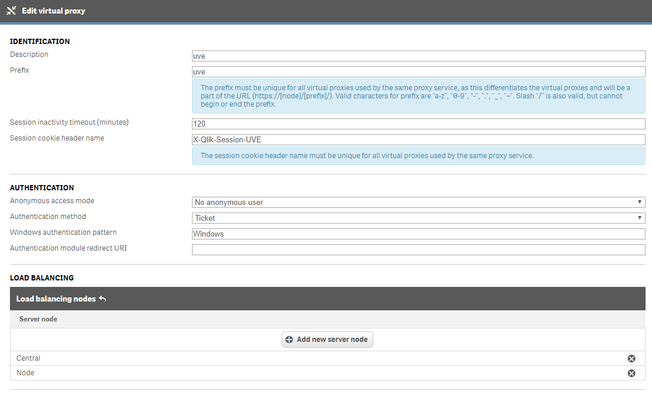Select the Central row in server nodes
The height and width of the screenshot is (397, 652).
pos(328,358)
